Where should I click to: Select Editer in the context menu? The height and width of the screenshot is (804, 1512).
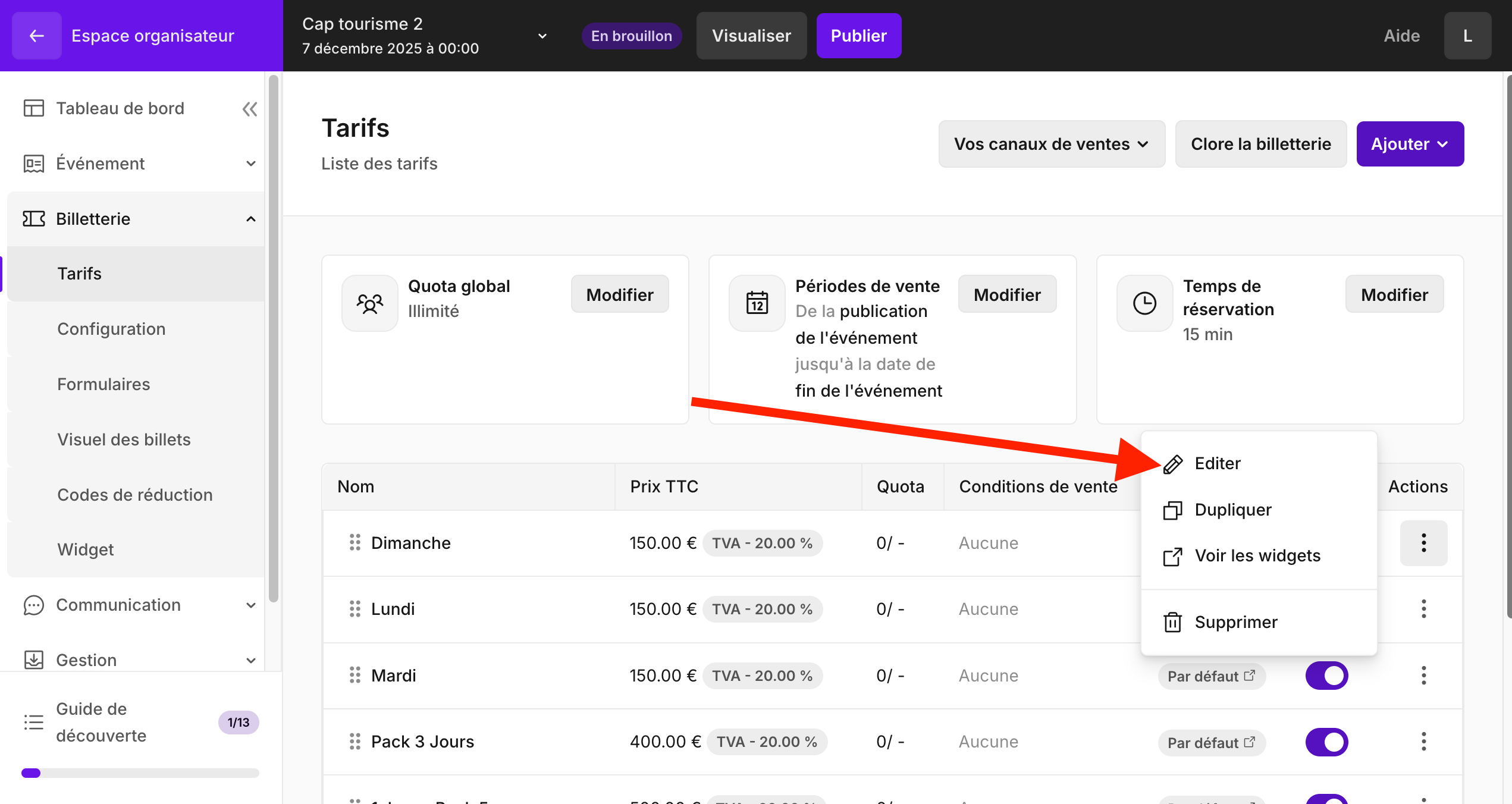click(x=1217, y=463)
